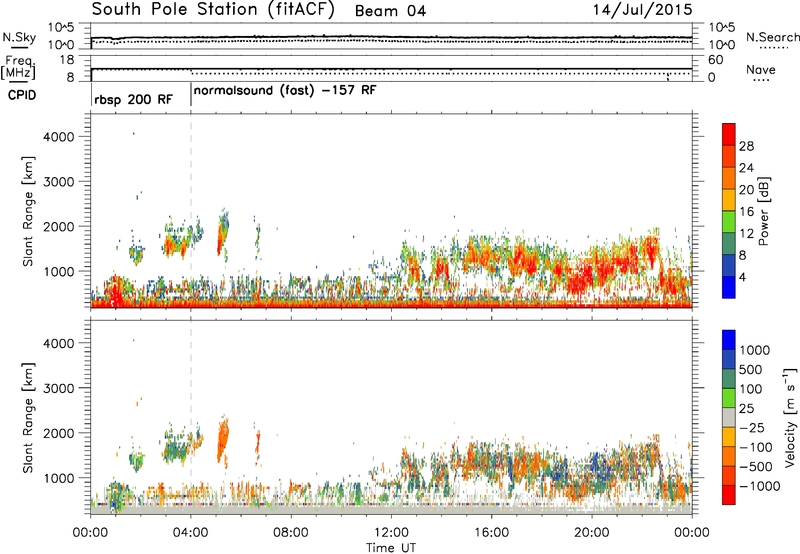Click the blue bottom of the power colorbar
800x554 pixels.
(x=729, y=287)
